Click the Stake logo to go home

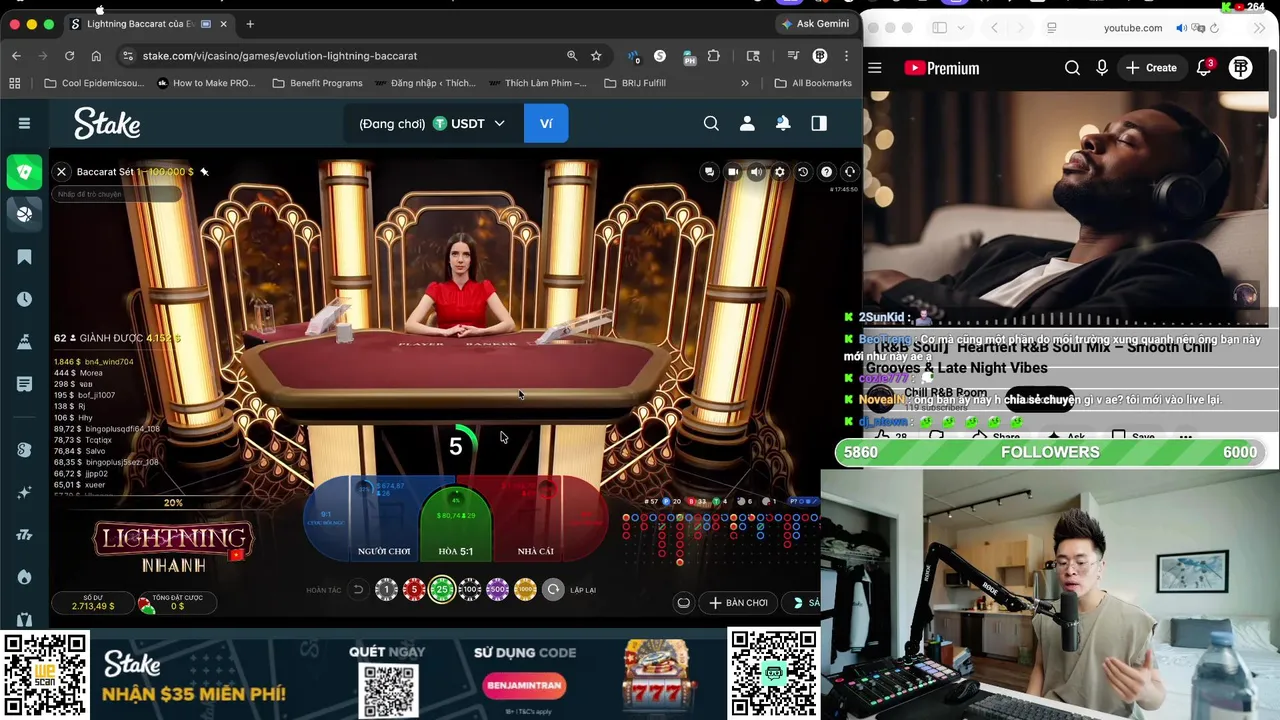pyautogui.click(x=107, y=123)
